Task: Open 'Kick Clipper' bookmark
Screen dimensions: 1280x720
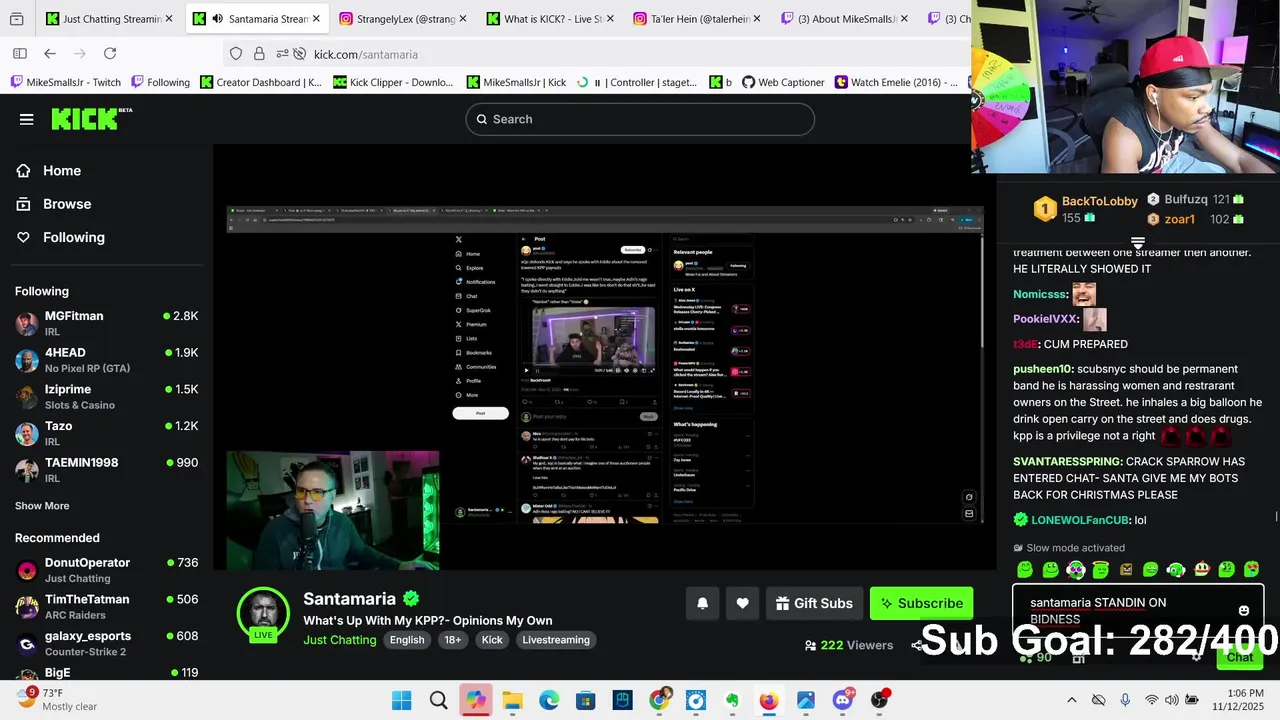Action: 393,82
